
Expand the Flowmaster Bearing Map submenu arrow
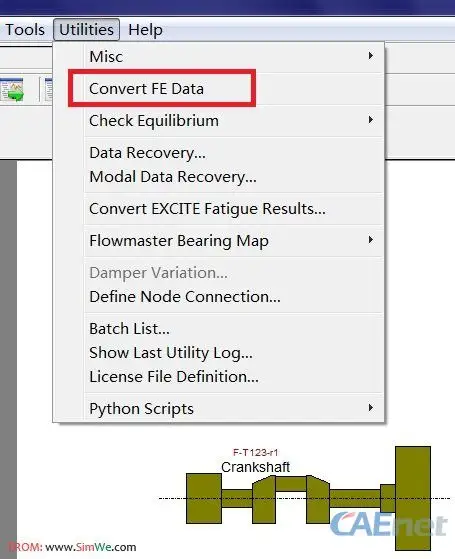(x=371, y=240)
